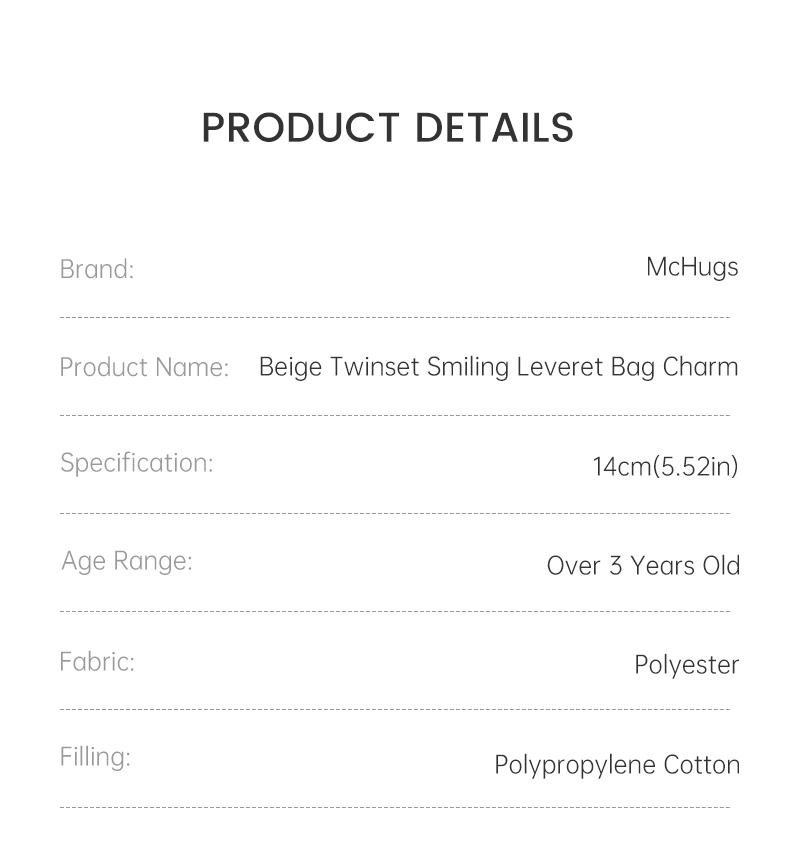Select the 'Beige Twinset Smiling Leveret Bag Charm' text

tap(498, 367)
